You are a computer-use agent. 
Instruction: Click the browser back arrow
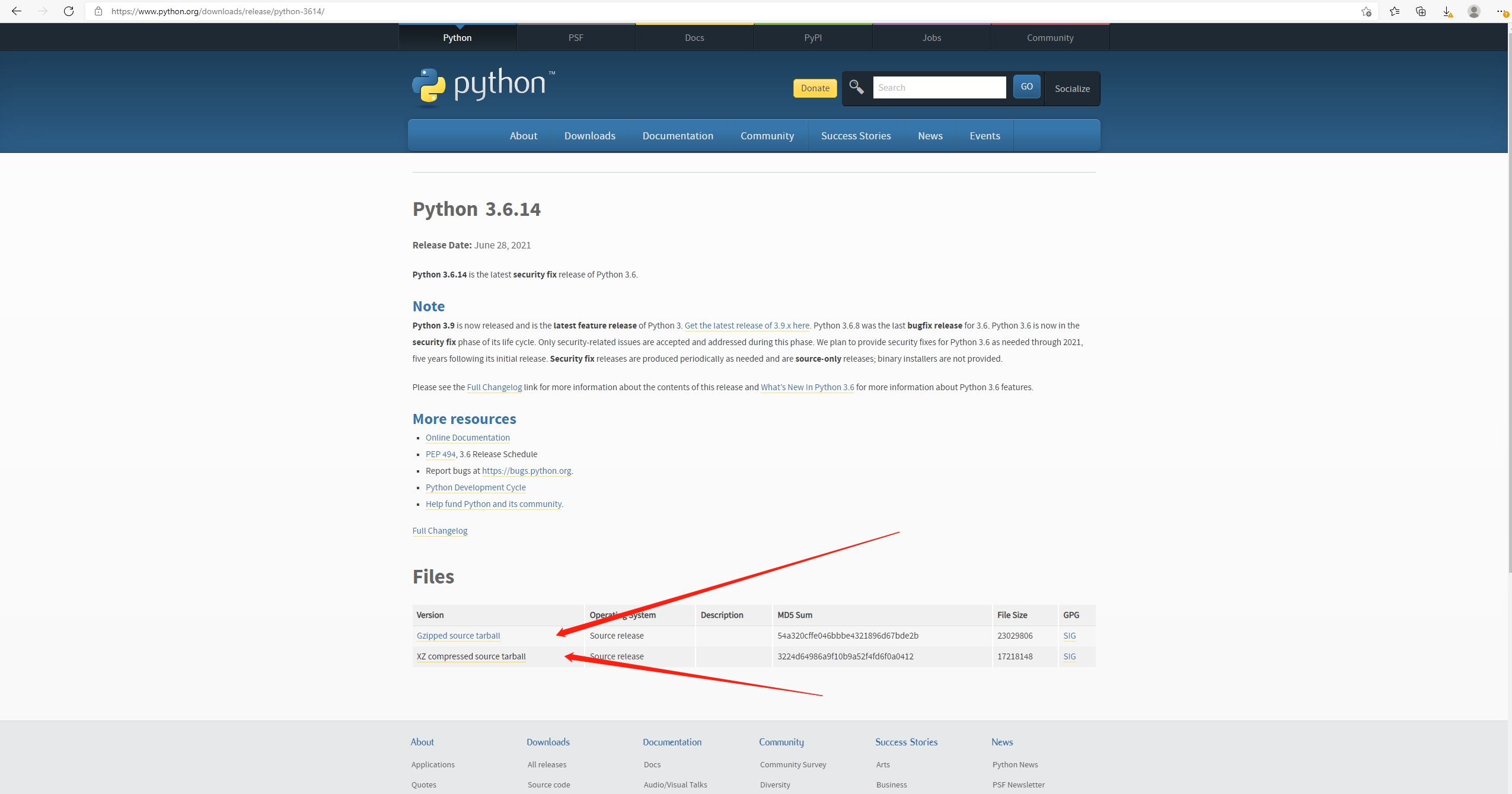coord(17,11)
